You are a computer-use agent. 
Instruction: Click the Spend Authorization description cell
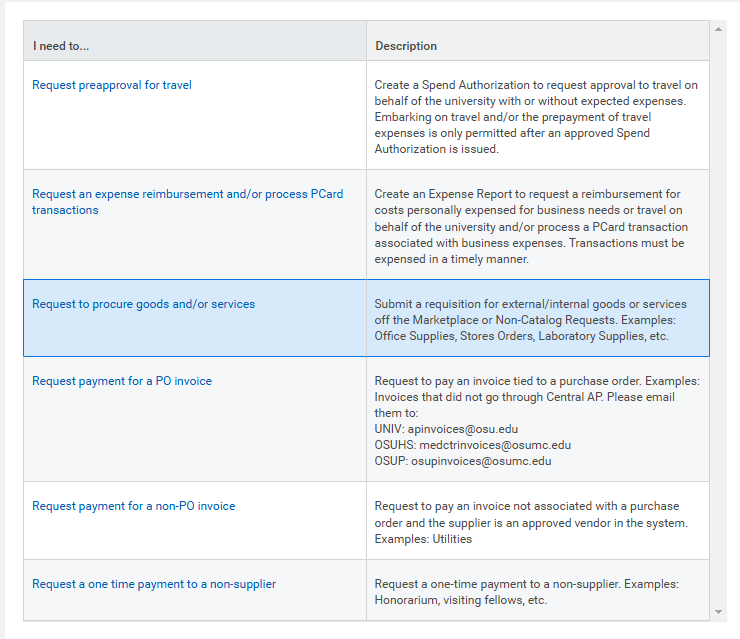tap(537, 117)
